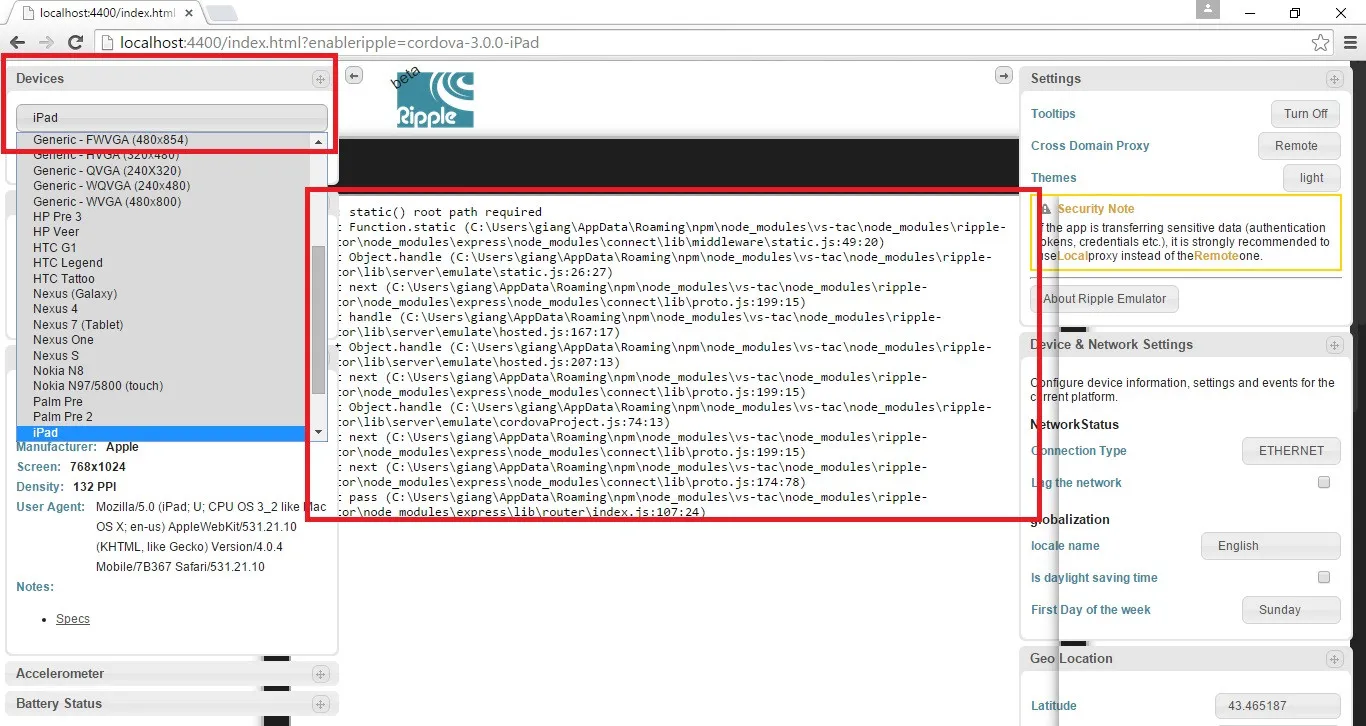The image size is (1366, 726).
Task: Select Generic - WVGA (480x800) device
Action: pos(164,202)
